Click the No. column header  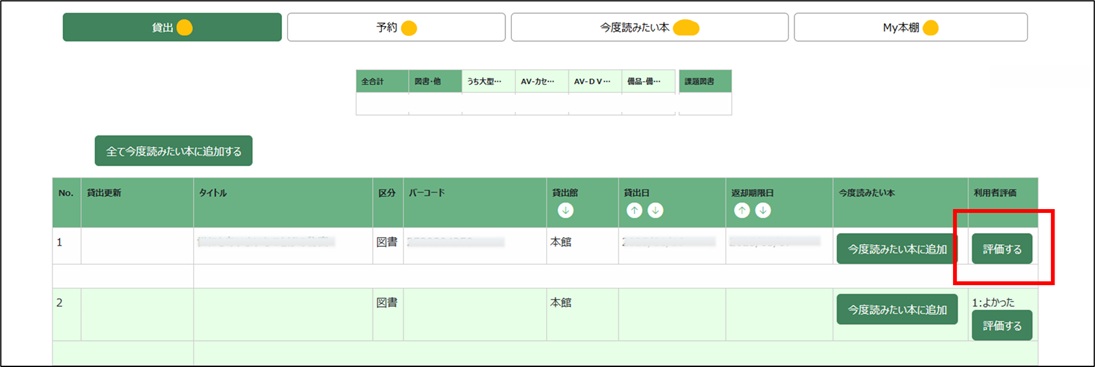point(66,202)
